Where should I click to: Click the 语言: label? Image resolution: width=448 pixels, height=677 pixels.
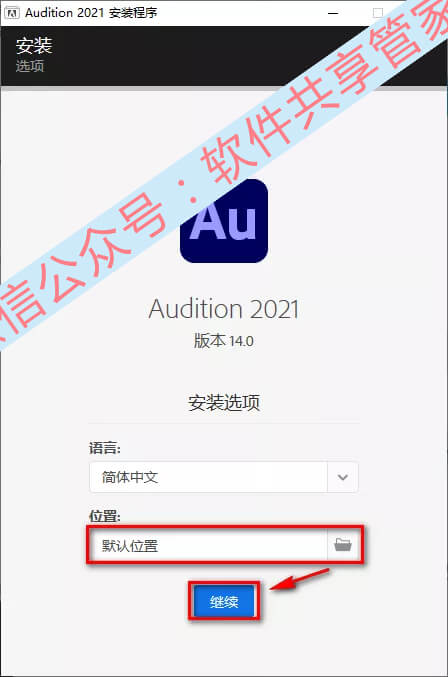coord(105,448)
